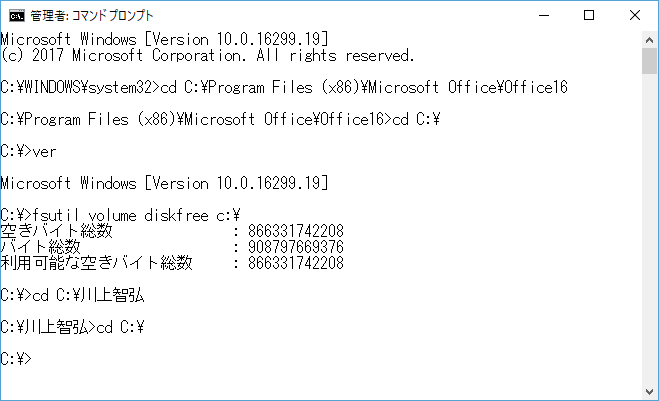The width and height of the screenshot is (659, 401).
Task: Maximize the Command Prompt window
Action: (589, 15)
